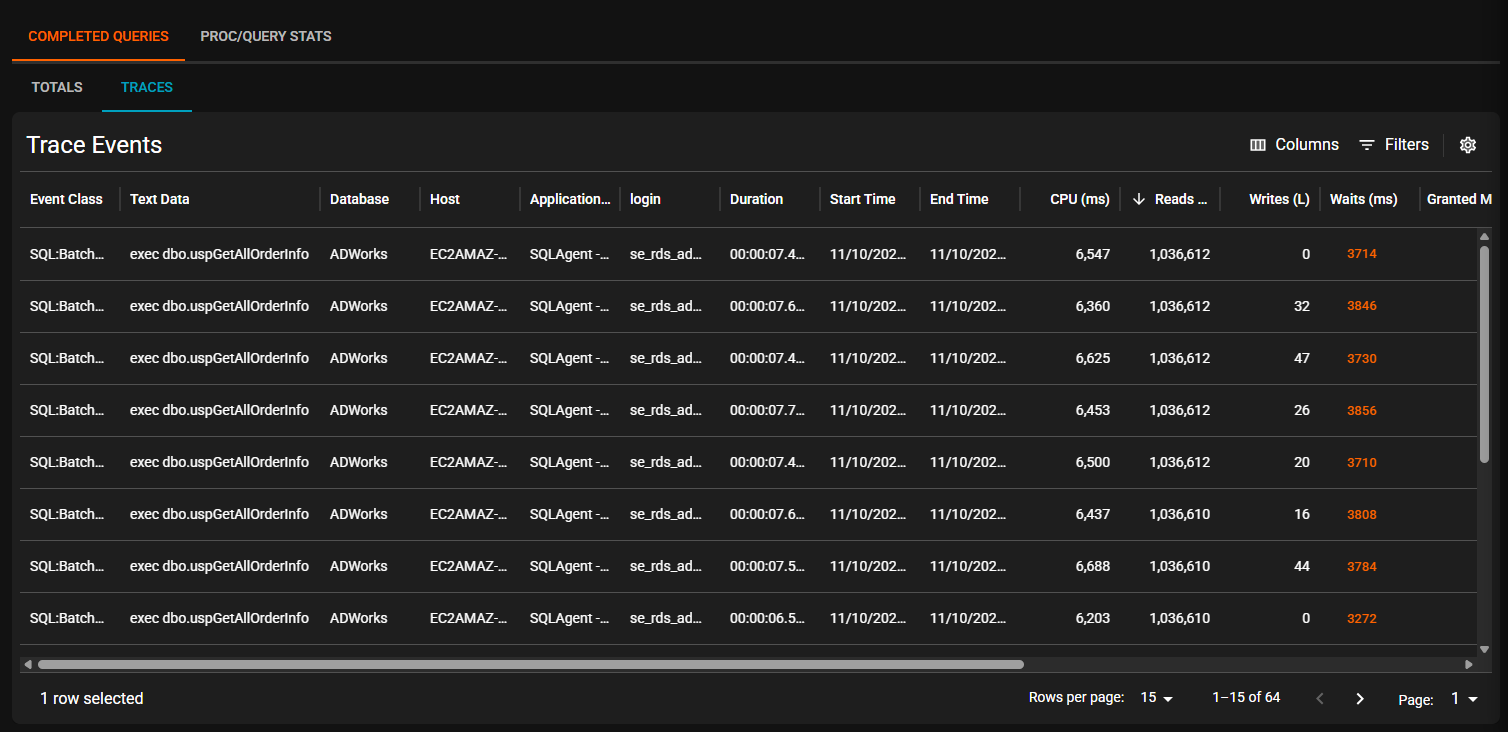The width and height of the screenshot is (1508, 732).
Task: Click the Columns chooser icon
Action: point(1258,145)
